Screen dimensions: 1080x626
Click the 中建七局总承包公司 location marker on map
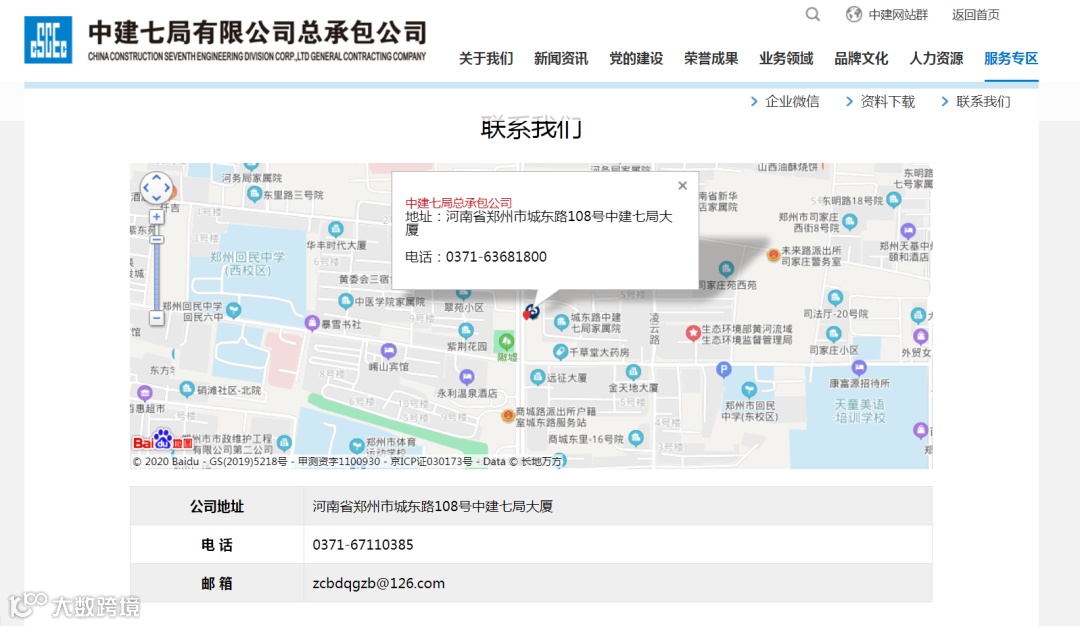[531, 312]
